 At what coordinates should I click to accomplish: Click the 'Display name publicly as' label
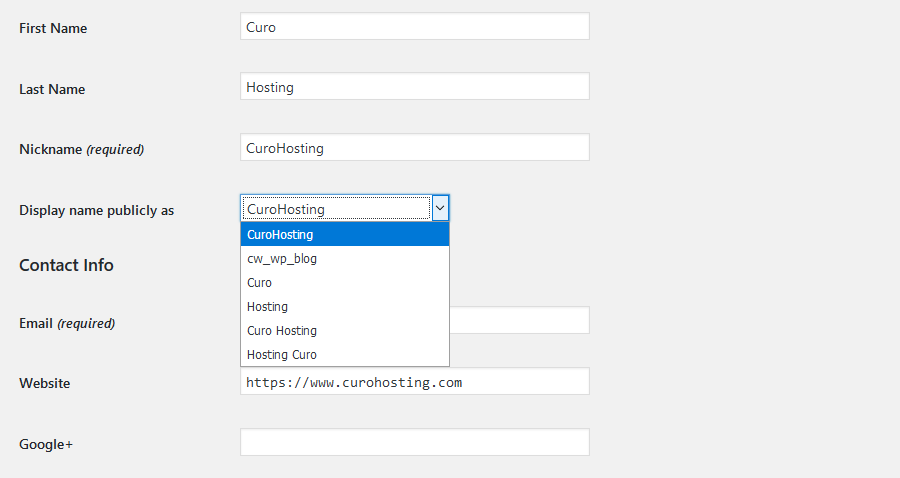[96, 211]
